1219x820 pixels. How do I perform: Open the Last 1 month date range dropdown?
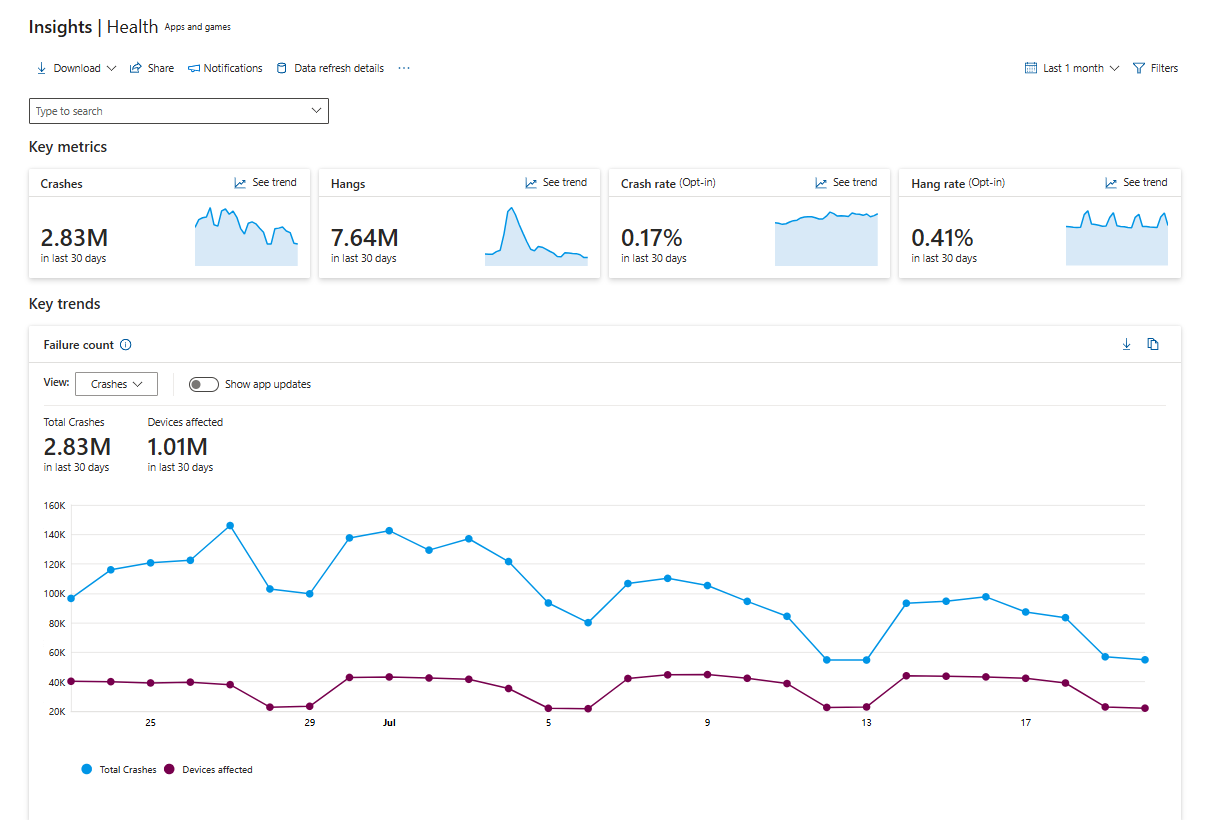click(1072, 68)
